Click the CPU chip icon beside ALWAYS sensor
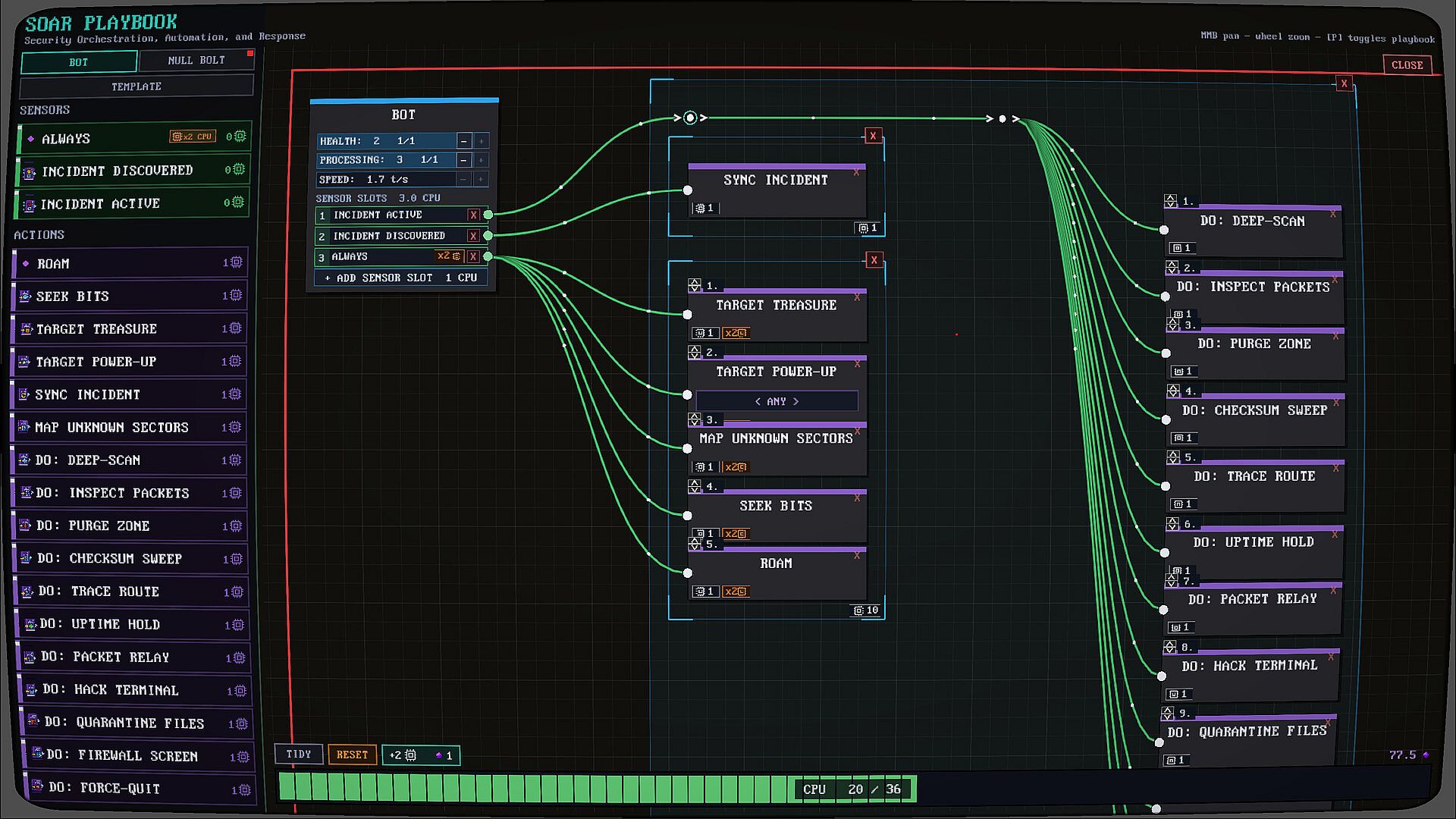 [240, 136]
